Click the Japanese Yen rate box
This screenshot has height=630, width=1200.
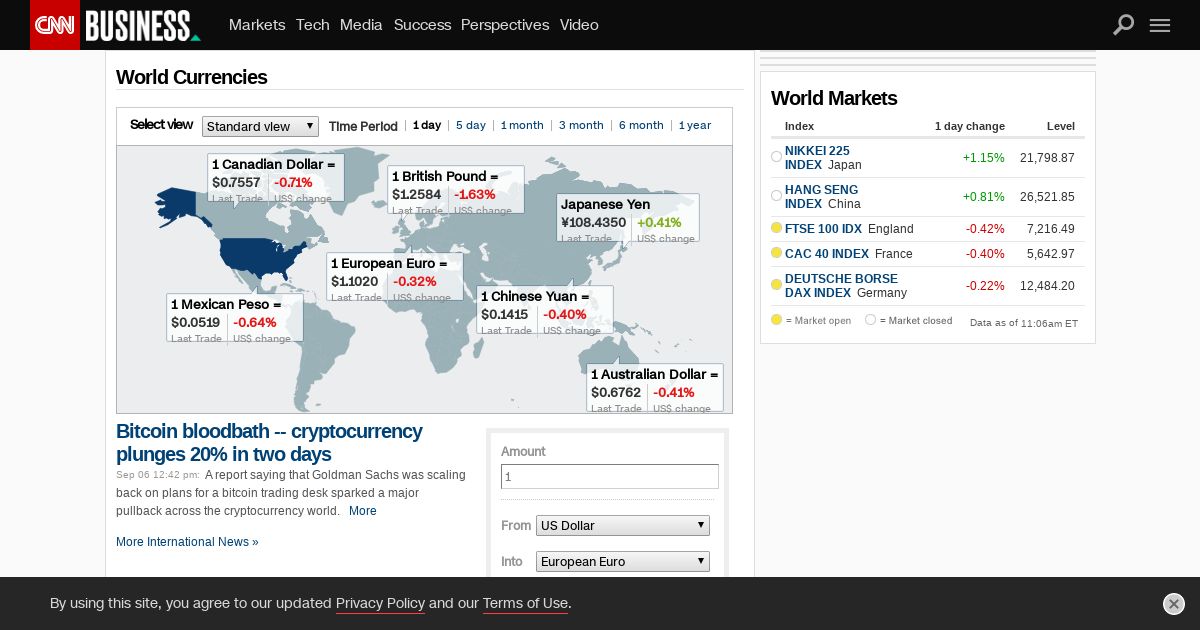[628, 218]
